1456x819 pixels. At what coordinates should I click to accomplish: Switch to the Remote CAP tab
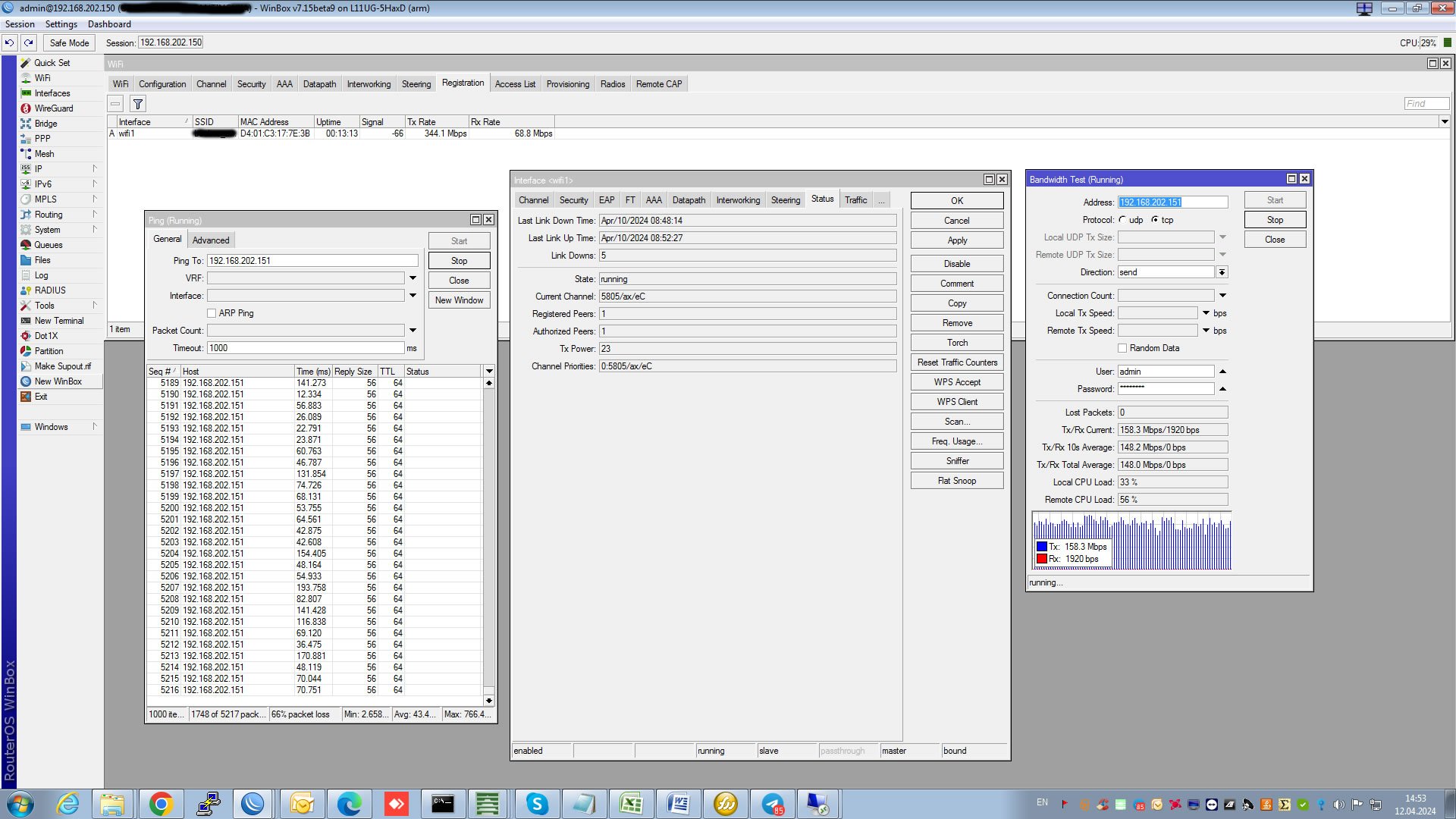659,84
